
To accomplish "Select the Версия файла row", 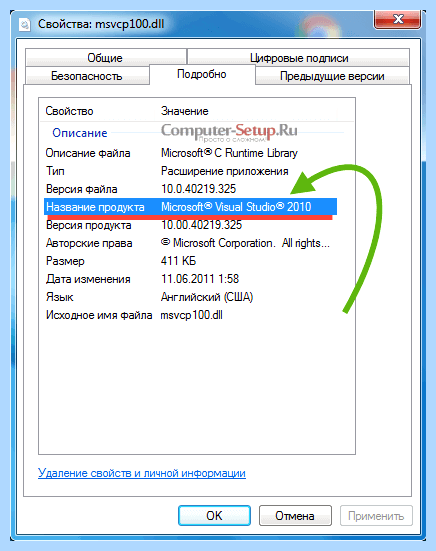I will [190, 189].
